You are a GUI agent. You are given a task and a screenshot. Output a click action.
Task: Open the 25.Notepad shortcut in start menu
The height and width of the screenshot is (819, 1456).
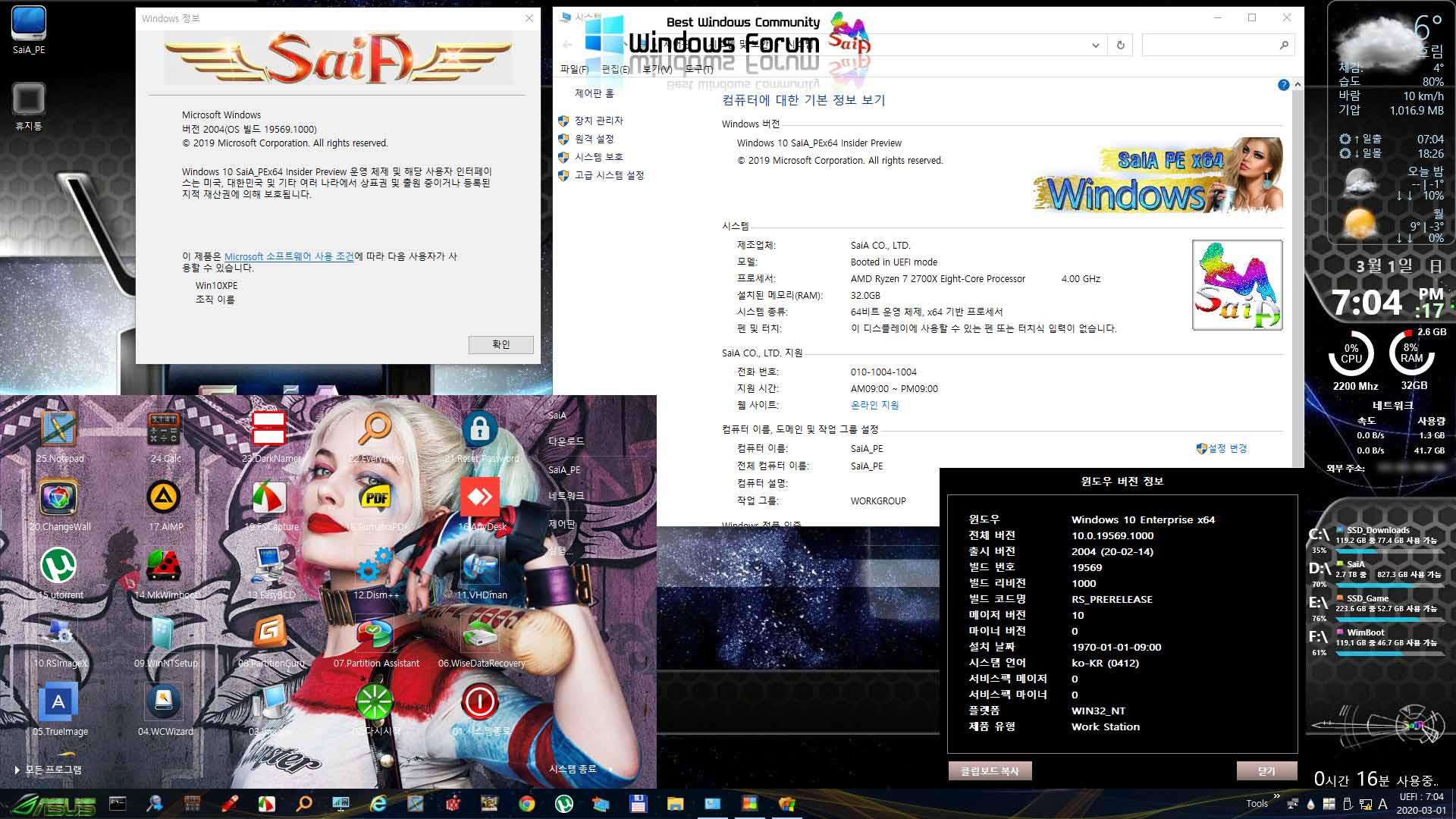tap(58, 429)
